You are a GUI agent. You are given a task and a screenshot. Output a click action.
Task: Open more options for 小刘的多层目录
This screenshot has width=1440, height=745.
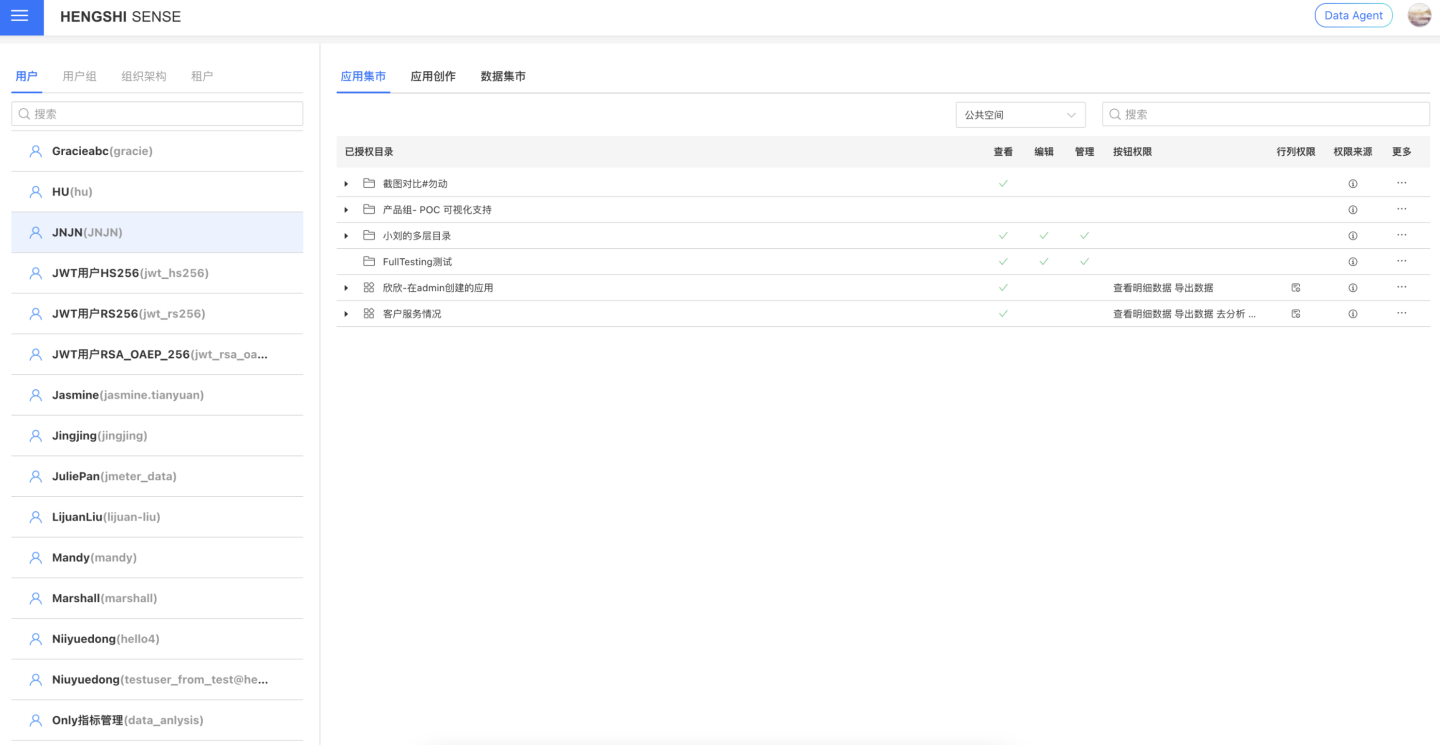pyautogui.click(x=1402, y=235)
